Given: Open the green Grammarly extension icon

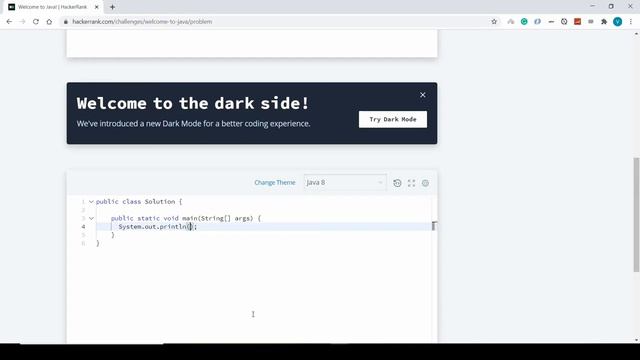Looking at the screenshot, I should pos(524,22).
